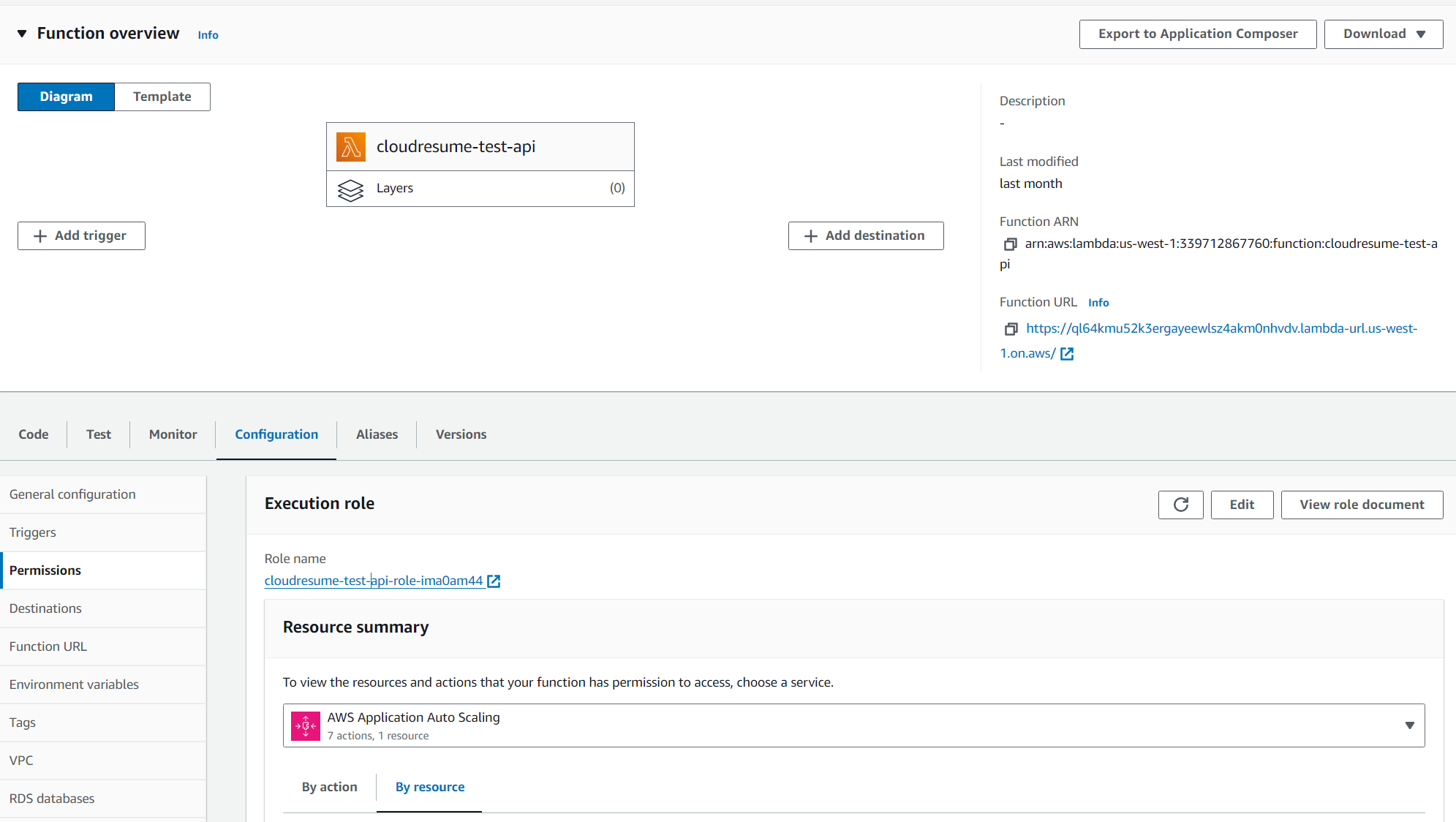Open Info link beside Function URL
1456x822 pixels.
(1098, 303)
